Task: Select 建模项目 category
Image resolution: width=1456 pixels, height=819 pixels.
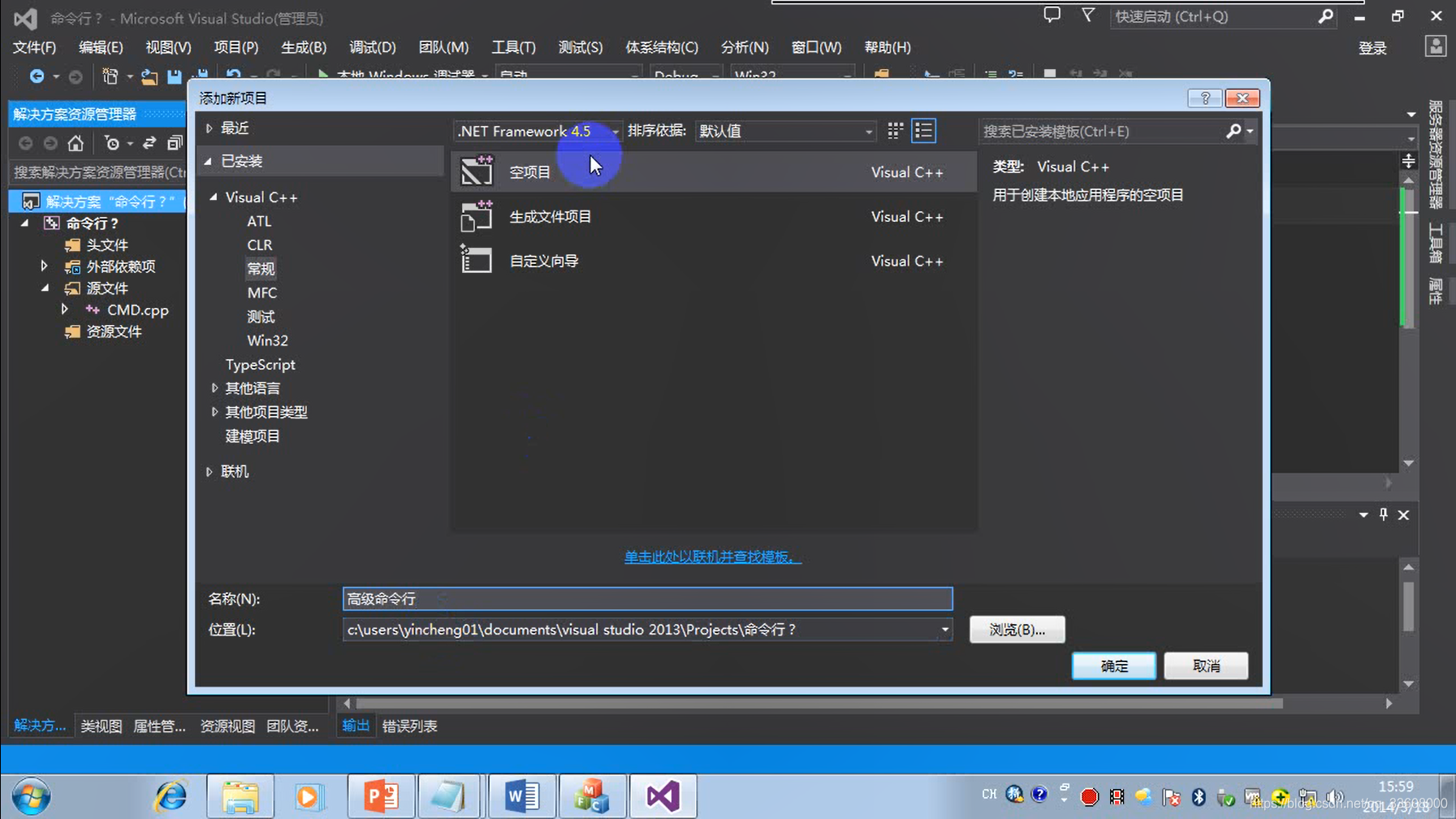Action: pyautogui.click(x=253, y=436)
